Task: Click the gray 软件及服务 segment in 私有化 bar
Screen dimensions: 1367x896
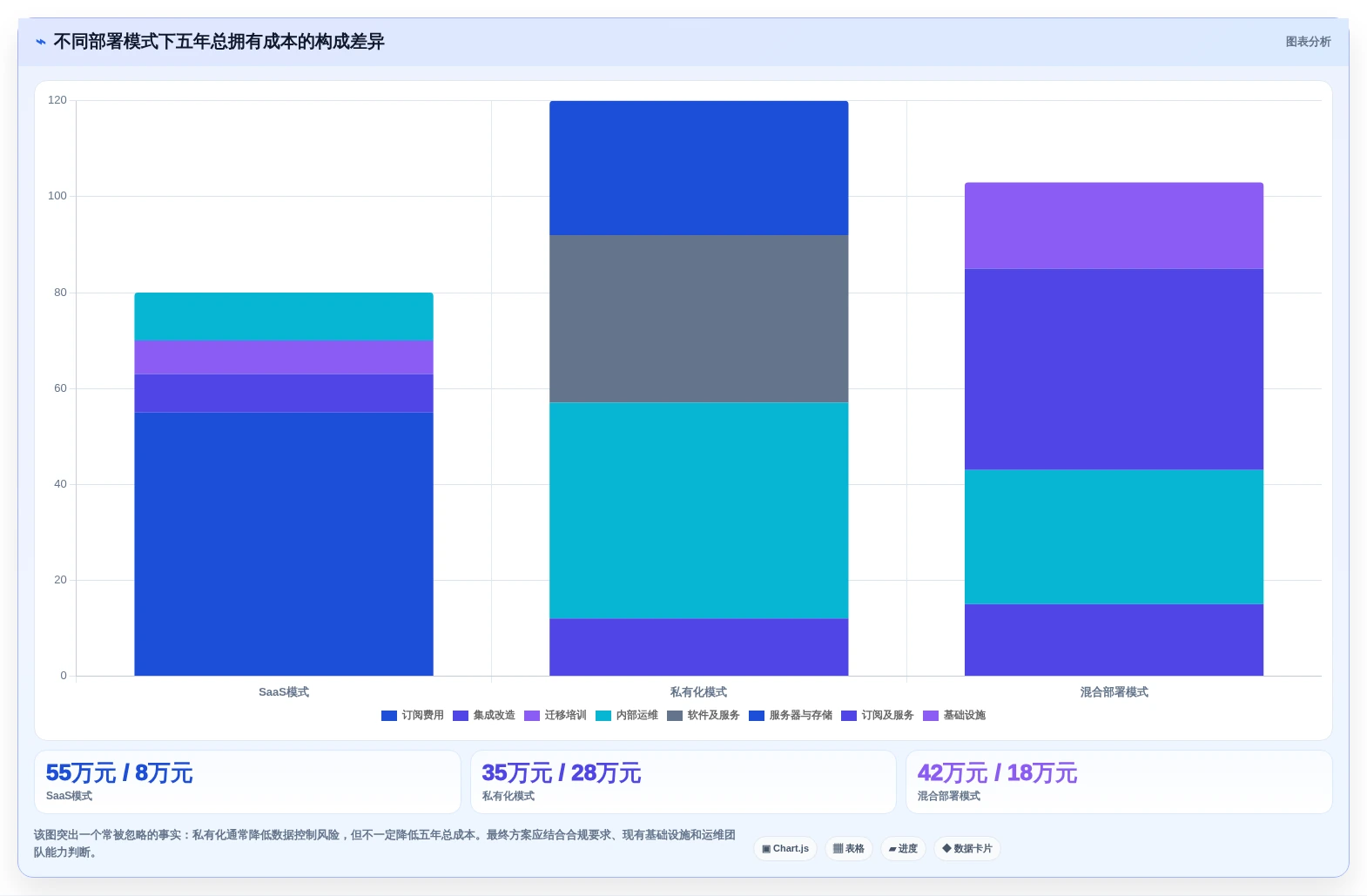Action: pos(699,319)
